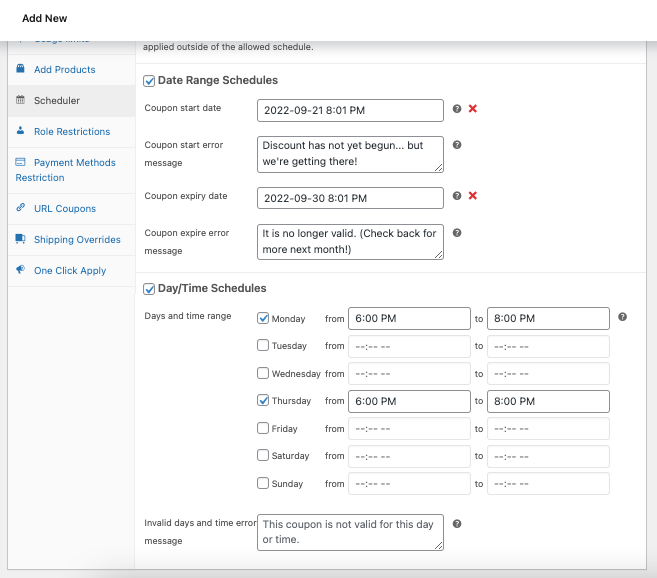Click the Wednesday to time field

[x=548, y=374]
